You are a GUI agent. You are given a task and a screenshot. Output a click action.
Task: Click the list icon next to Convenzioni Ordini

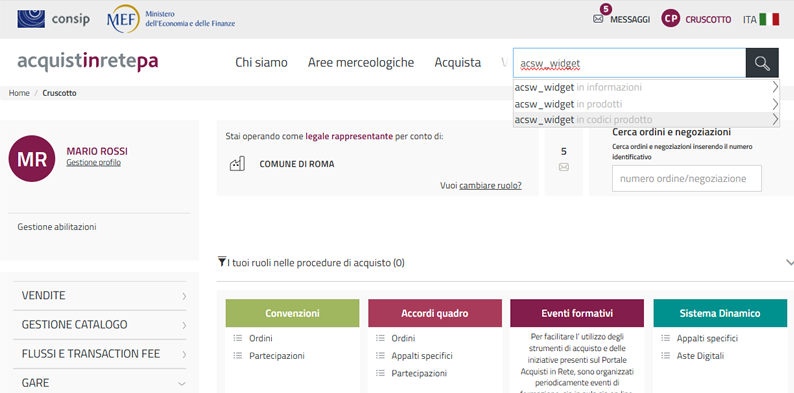[238, 338]
